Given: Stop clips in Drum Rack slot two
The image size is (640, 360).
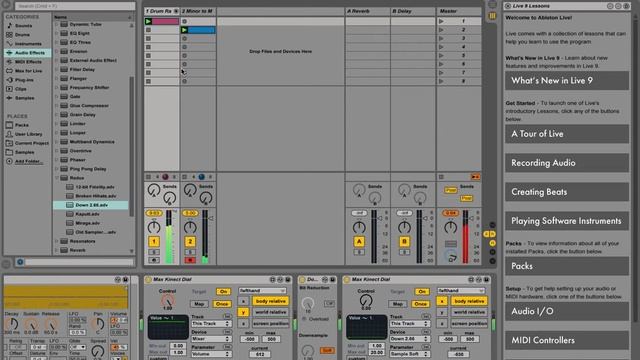Looking at the screenshot, I should click(148, 30).
